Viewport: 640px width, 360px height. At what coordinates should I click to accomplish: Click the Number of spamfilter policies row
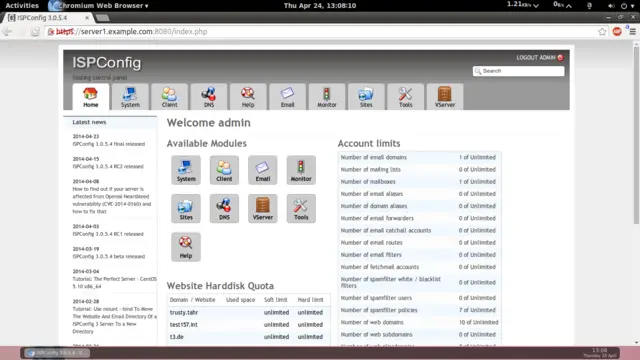point(419,310)
